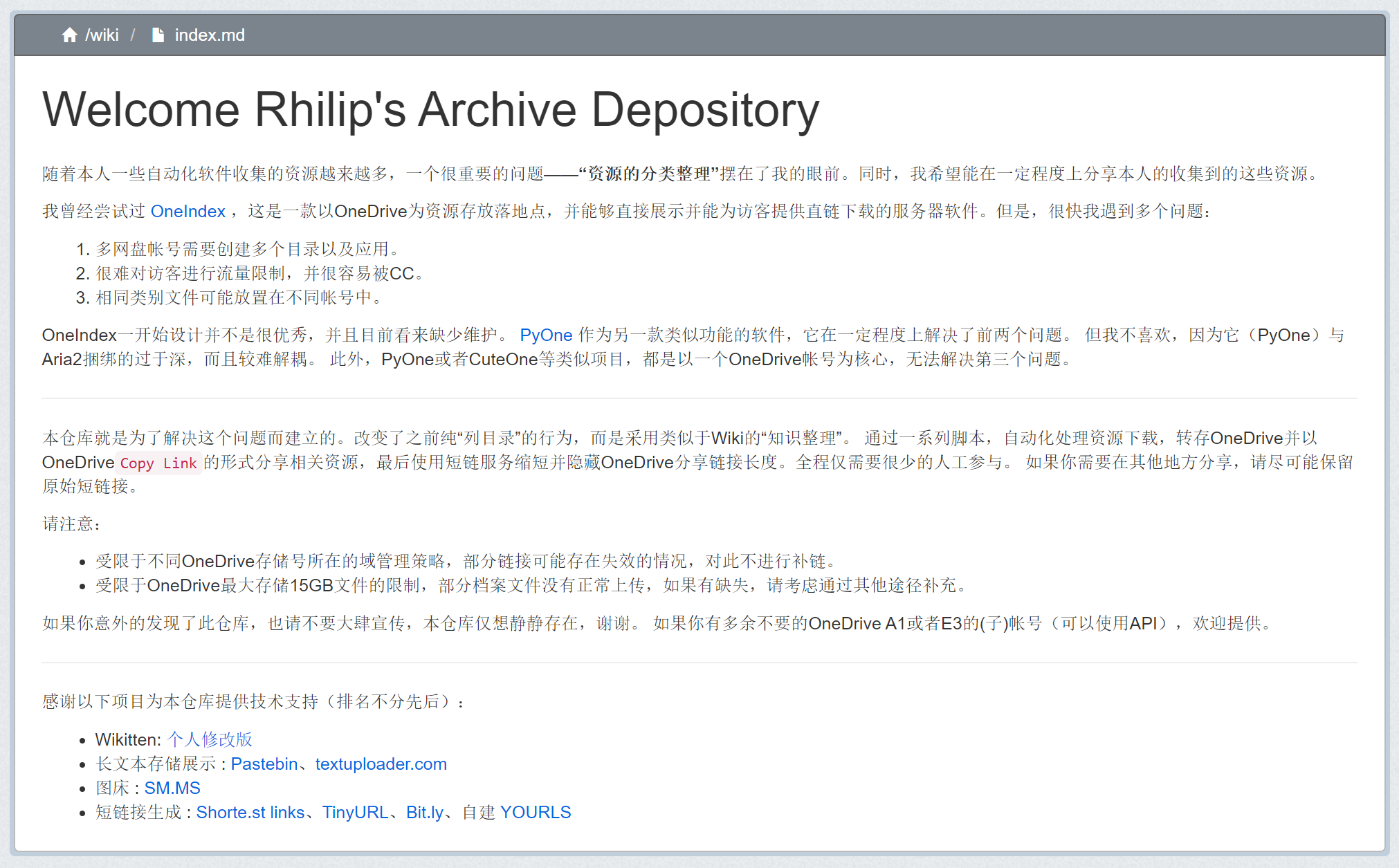
Task: Follow the Shorte.st links link
Action: 250,812
